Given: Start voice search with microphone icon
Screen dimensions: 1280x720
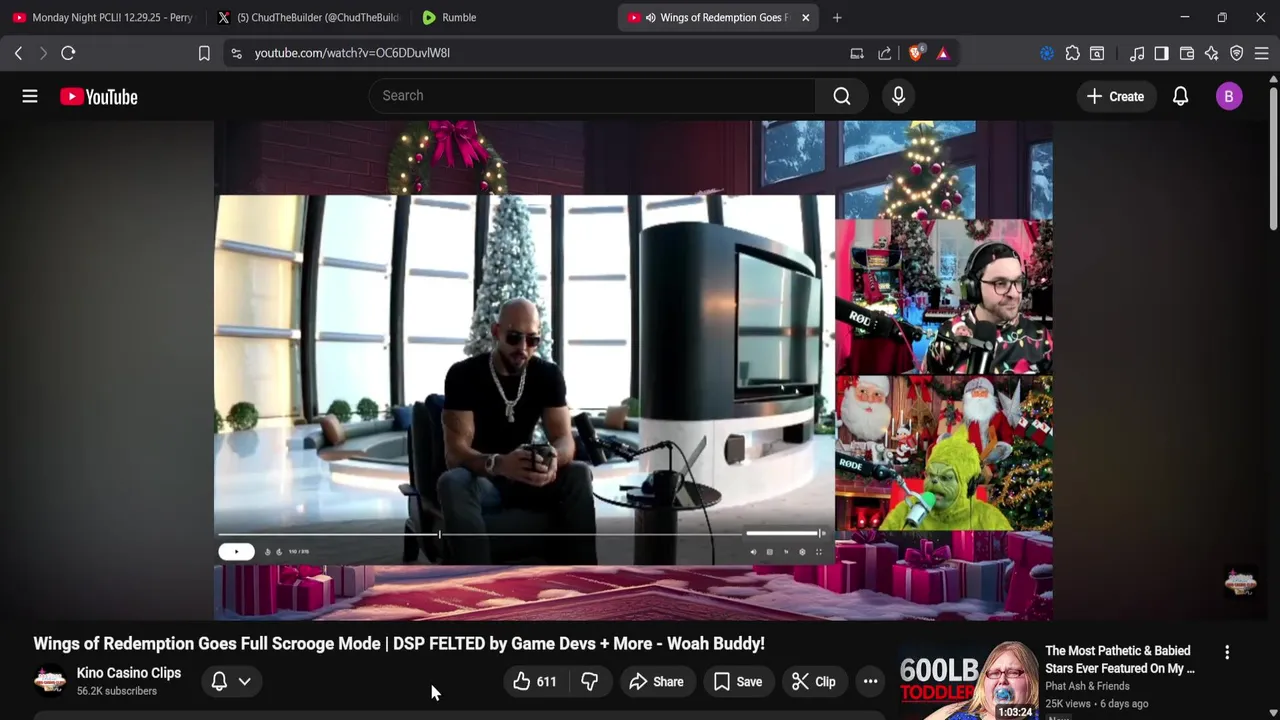Looking at the screenshot, I should pos(898,96).
